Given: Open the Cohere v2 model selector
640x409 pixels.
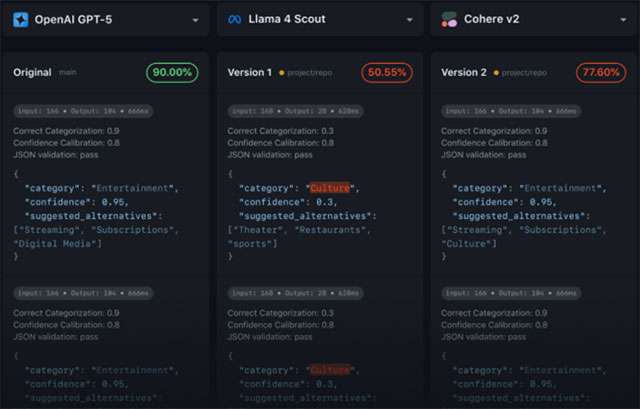Looking at the screenshot, I should pyautogui.click(x=622, y=19).
